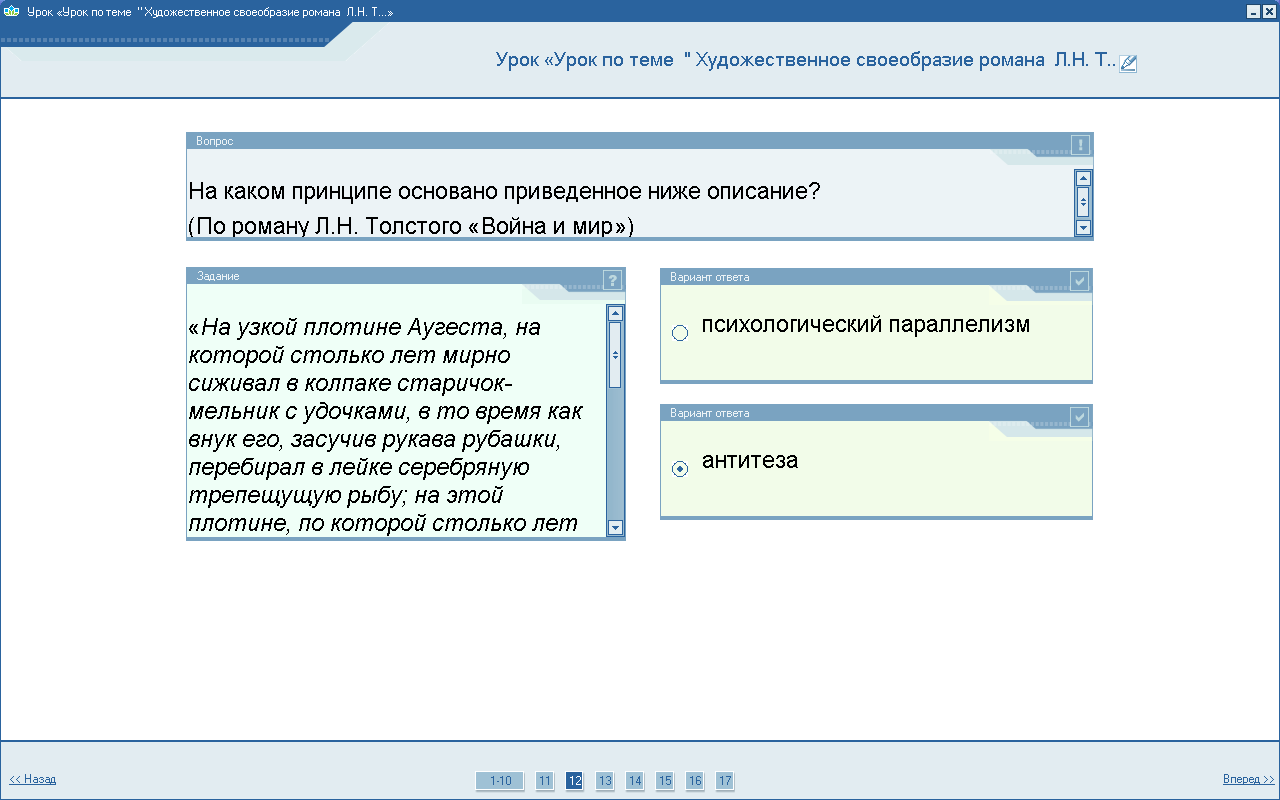The image size is (1280, 800).
Task: Click the answer text антитеза
Action: (750, 461)
